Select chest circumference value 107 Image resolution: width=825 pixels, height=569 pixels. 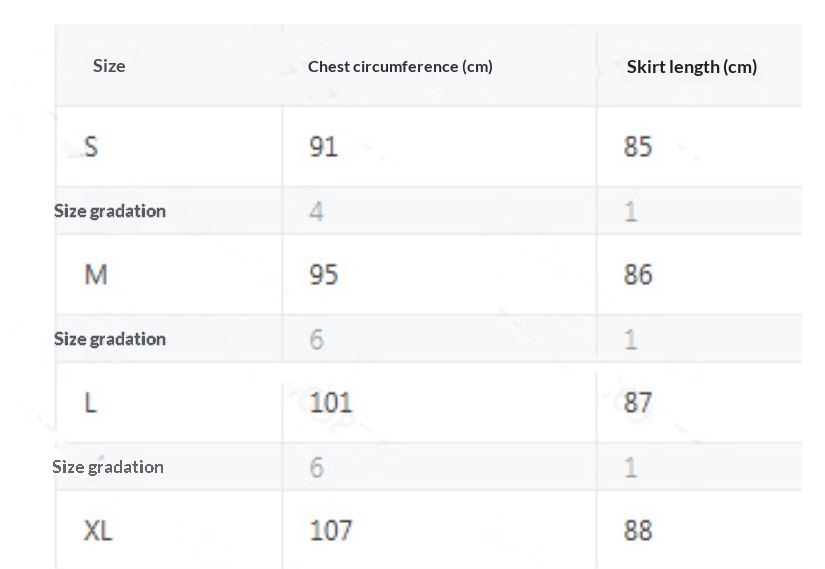pos(330,530)
